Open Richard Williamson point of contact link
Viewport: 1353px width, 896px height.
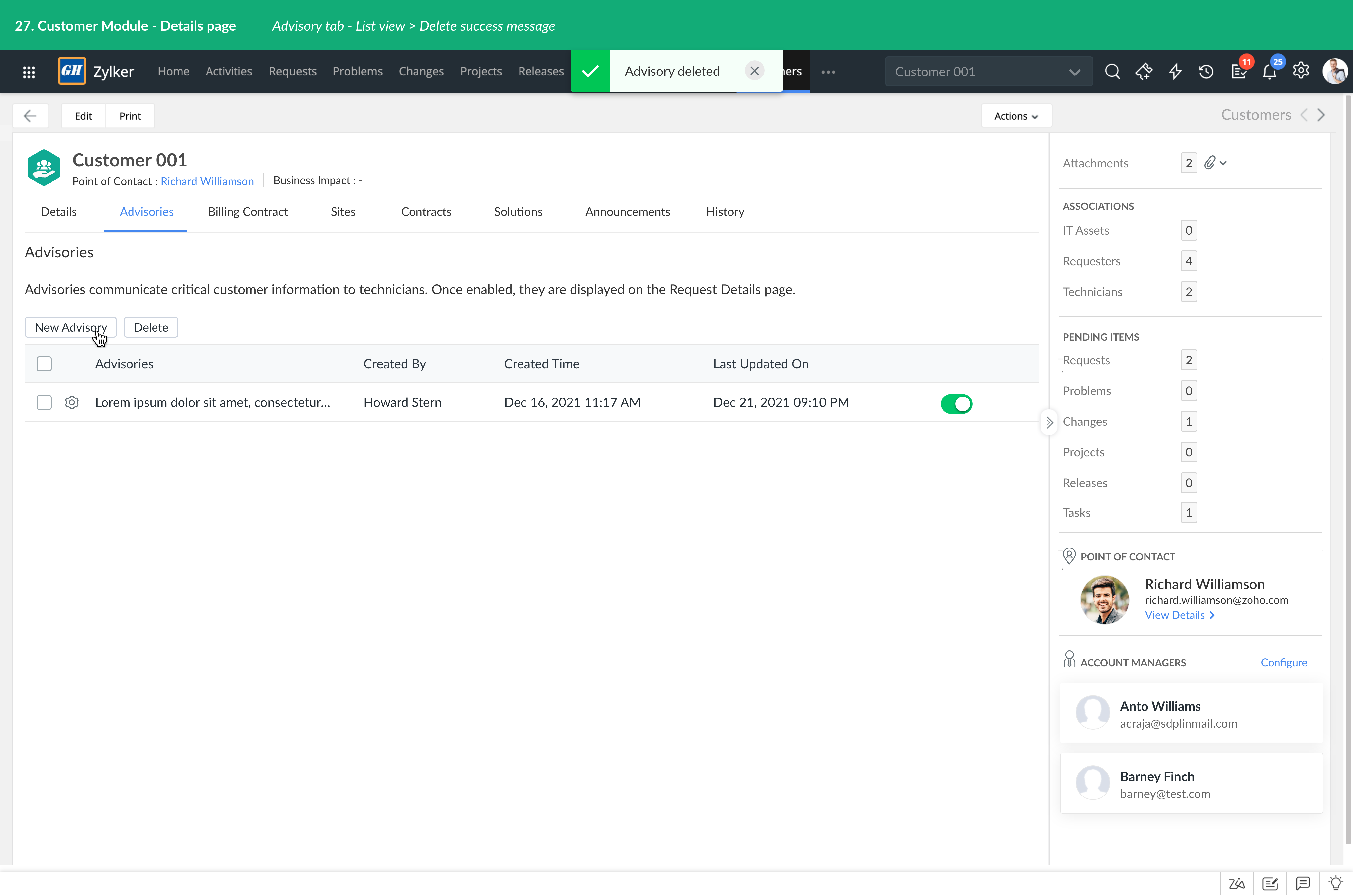click(207, 181)
